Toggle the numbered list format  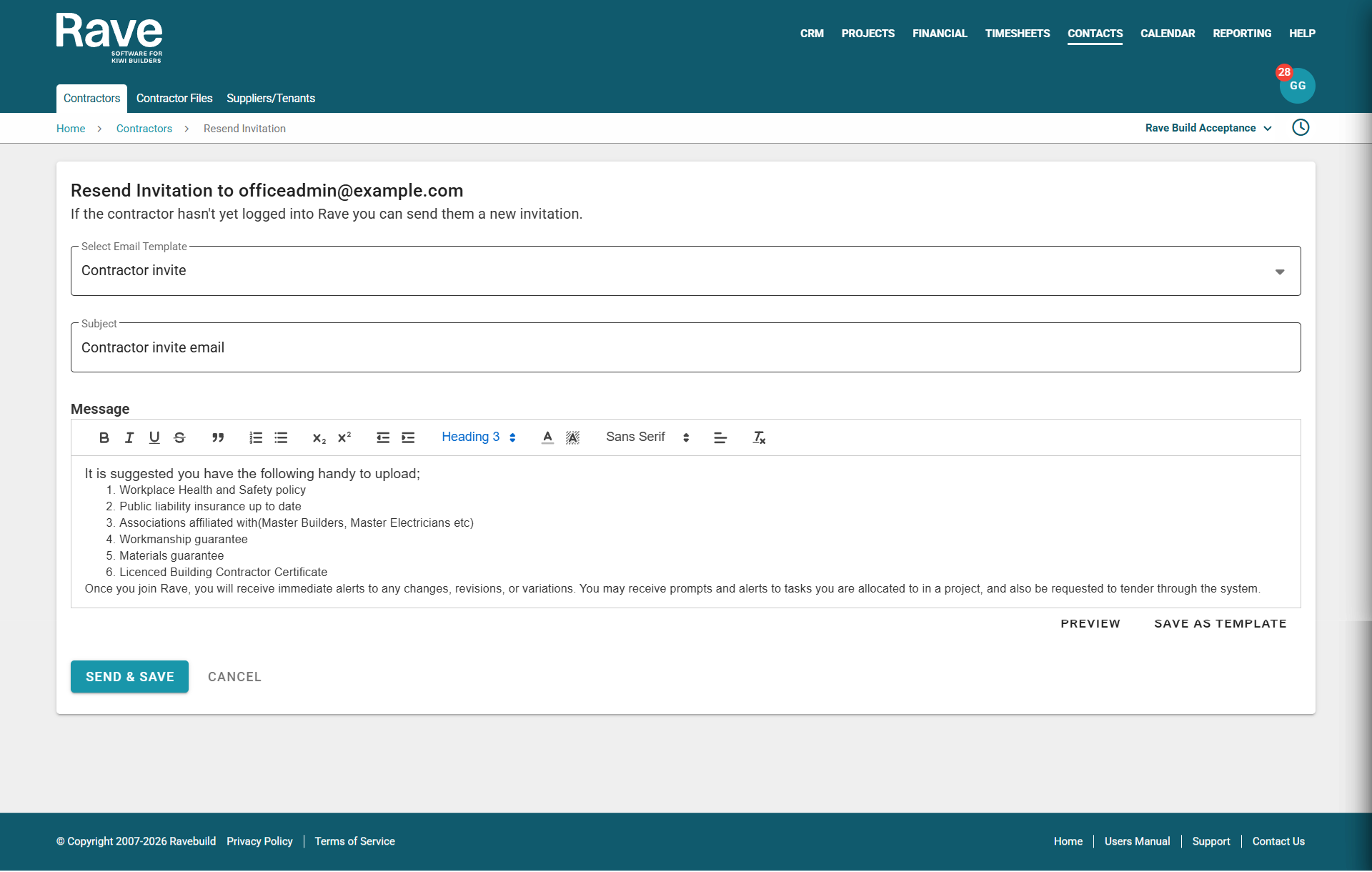(x=256, y=437)
